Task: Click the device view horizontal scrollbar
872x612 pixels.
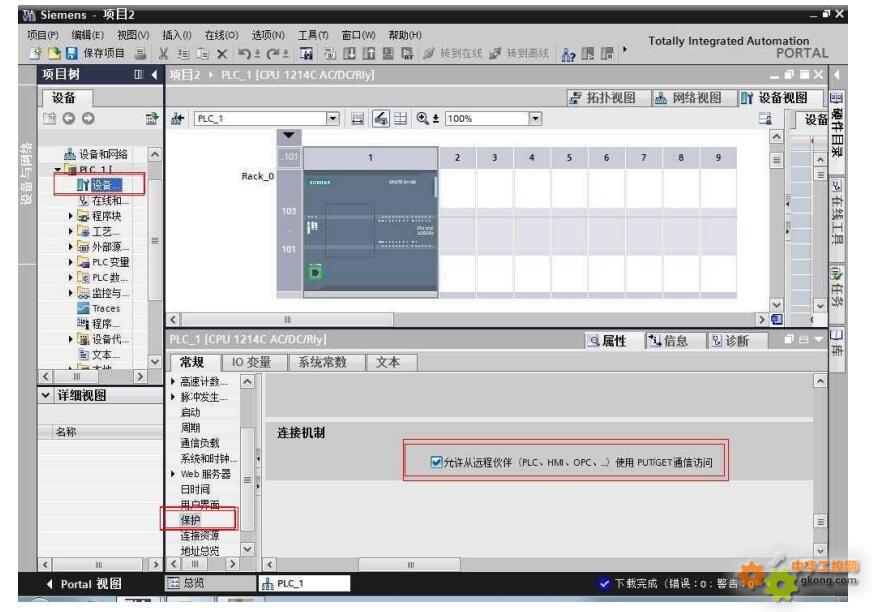Action: pos(288,319)
